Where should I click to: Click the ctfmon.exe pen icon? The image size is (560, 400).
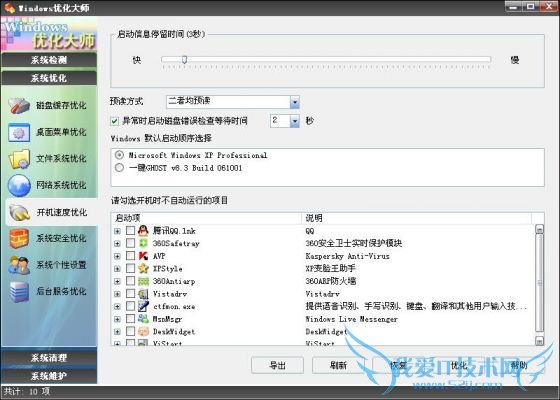coord(143,306)
